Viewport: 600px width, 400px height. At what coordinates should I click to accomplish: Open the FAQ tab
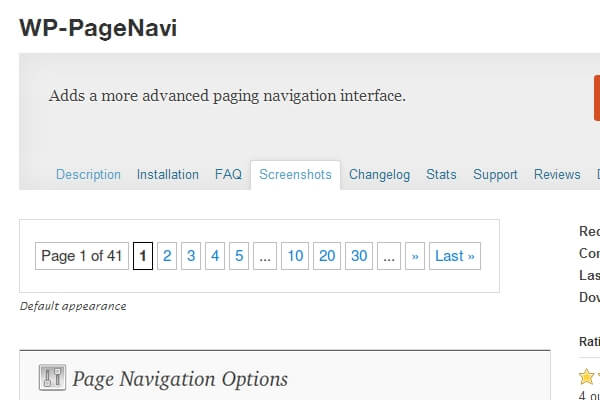228,174
